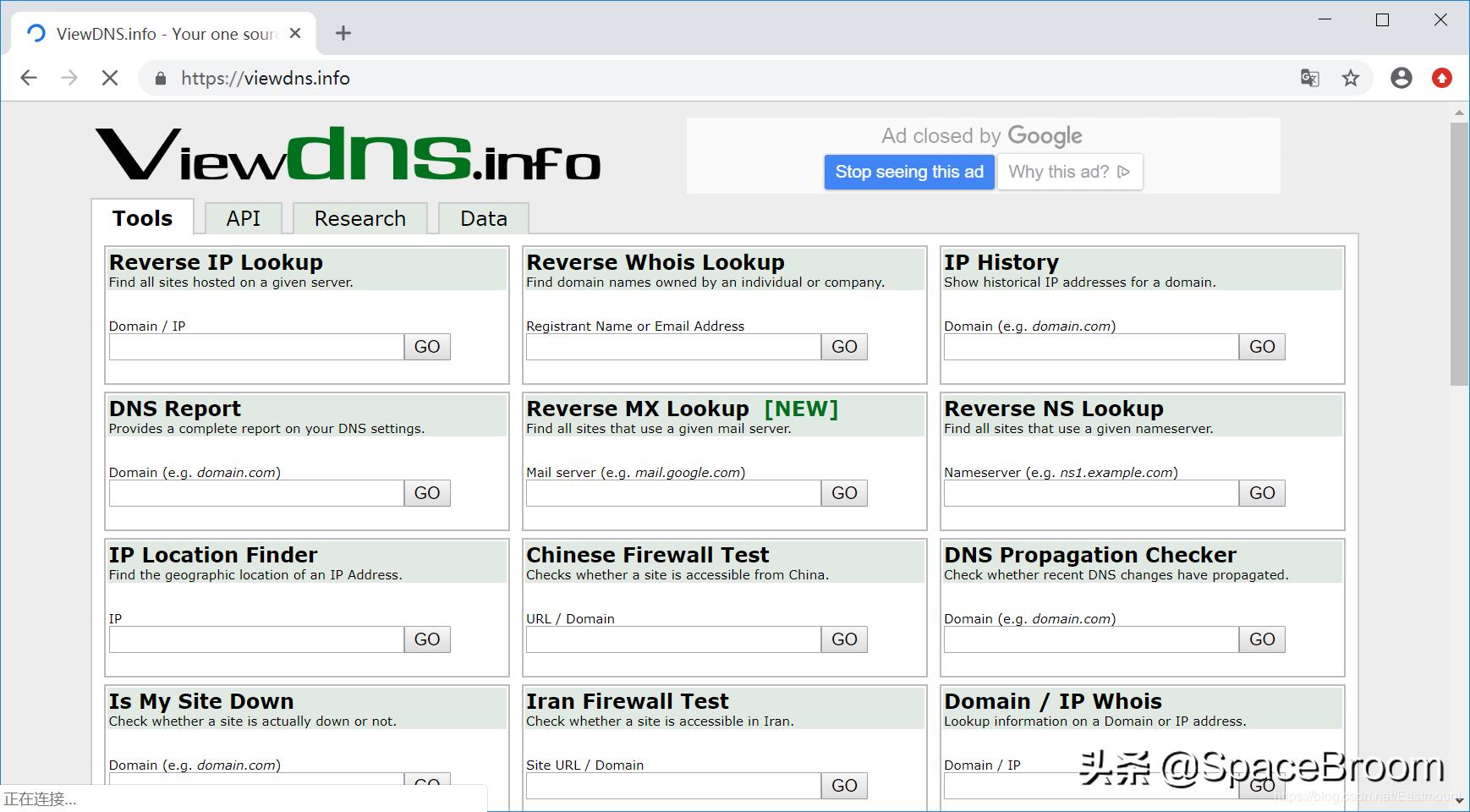This screenshot has height=812, width=1470.
Task: Click the ViewDNS.info logo
Action: [x=348, y=155]
